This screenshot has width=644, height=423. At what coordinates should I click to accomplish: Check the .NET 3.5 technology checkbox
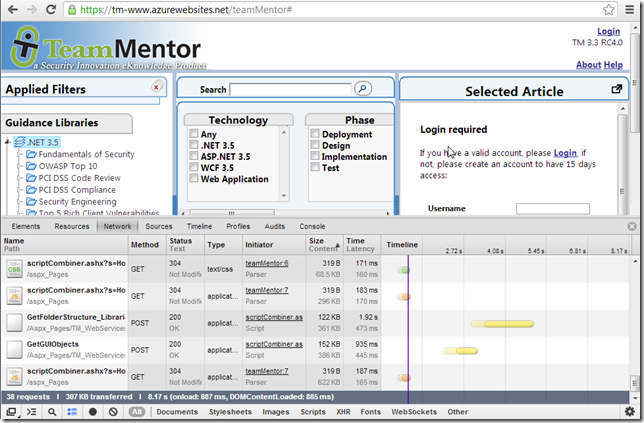[x=193, y=145]
